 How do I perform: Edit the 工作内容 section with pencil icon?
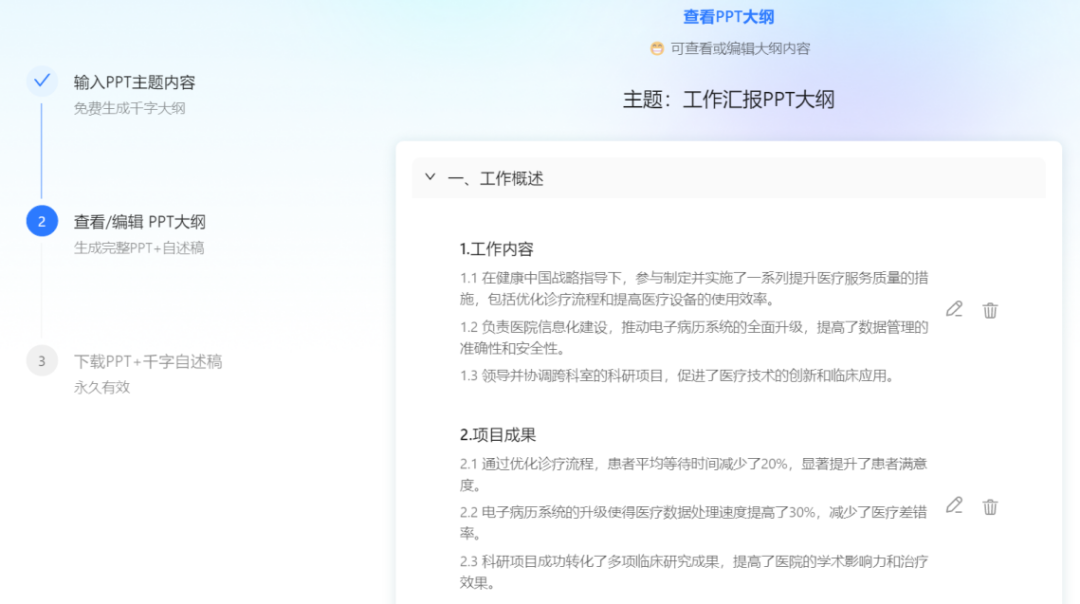(953, 310)
